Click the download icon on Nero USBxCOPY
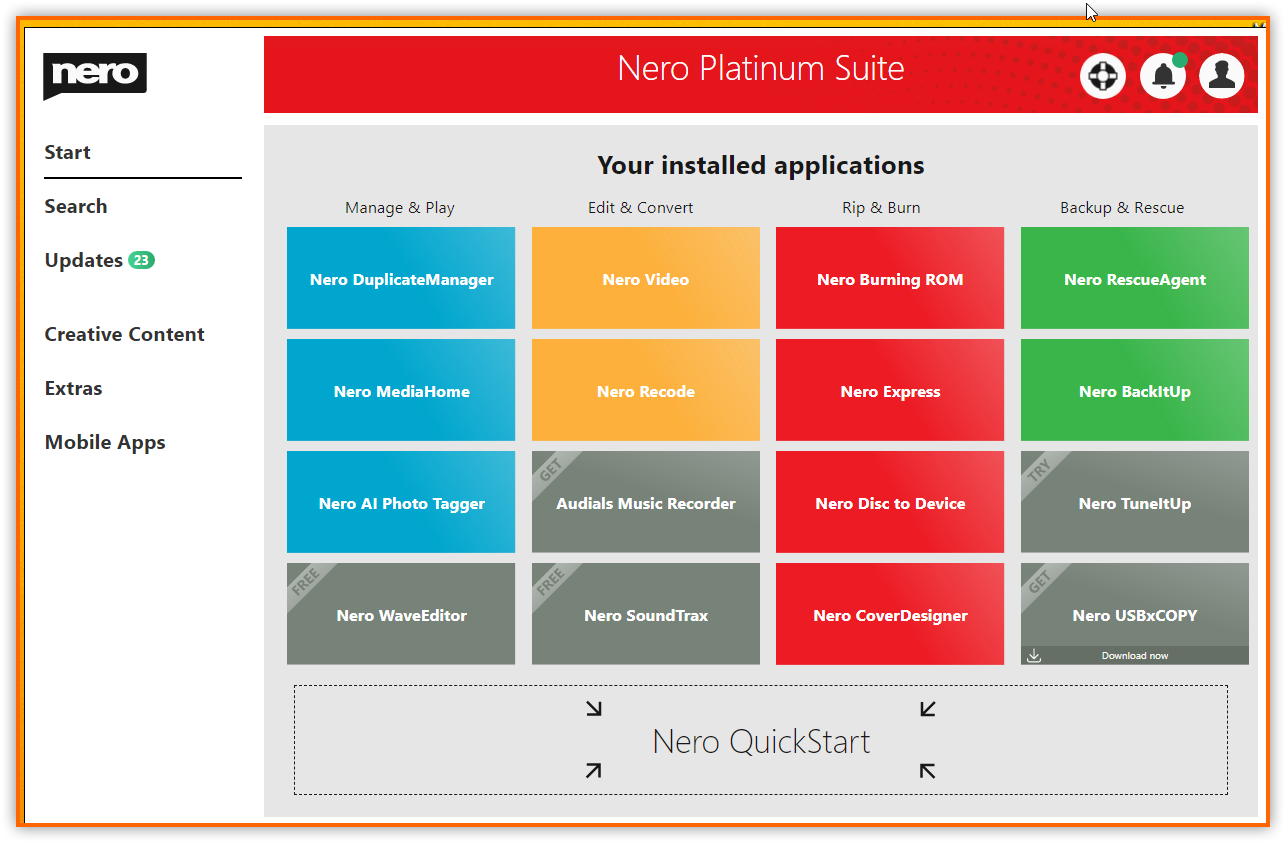 [1034, 656]
